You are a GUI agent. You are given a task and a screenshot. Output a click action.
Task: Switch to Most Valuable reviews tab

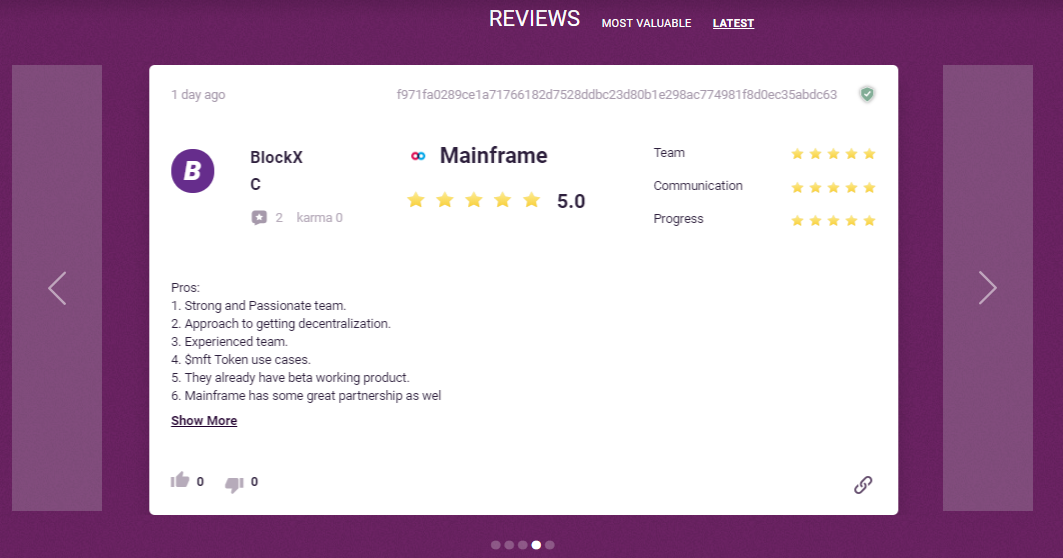pyautogui.click(x=646, y=23)
